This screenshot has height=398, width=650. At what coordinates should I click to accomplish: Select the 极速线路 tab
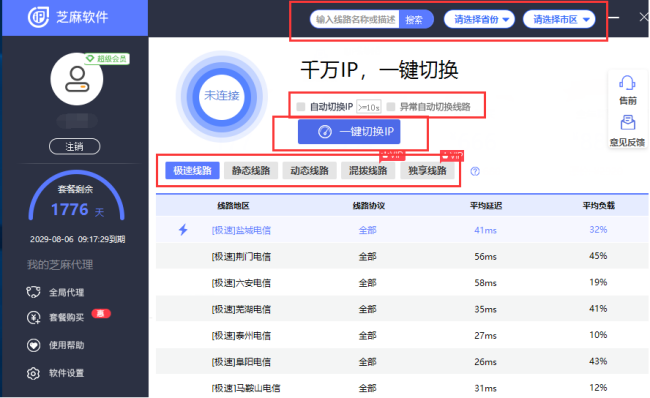(x=192, y=170)
